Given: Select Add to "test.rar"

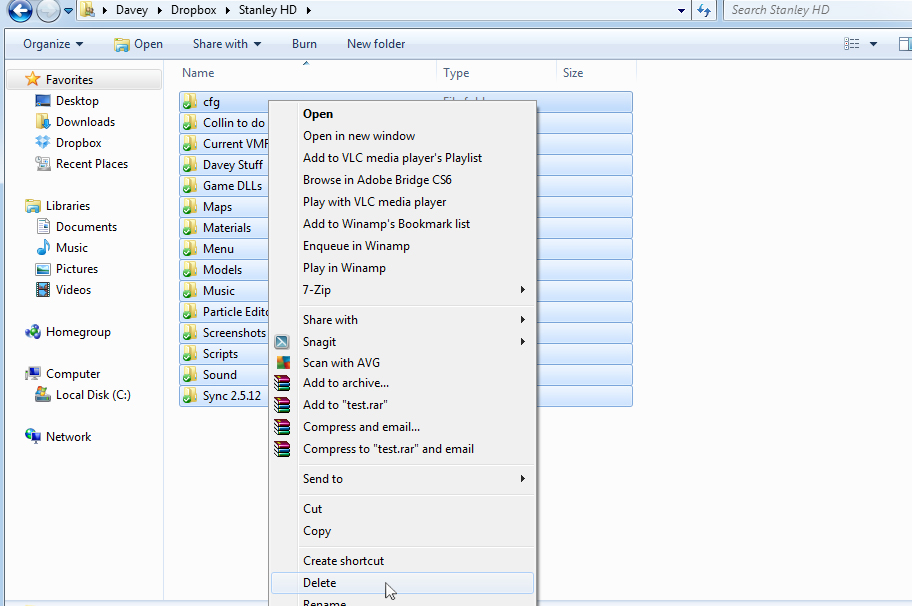Looking at the screenshot, I should click(402, 405).
